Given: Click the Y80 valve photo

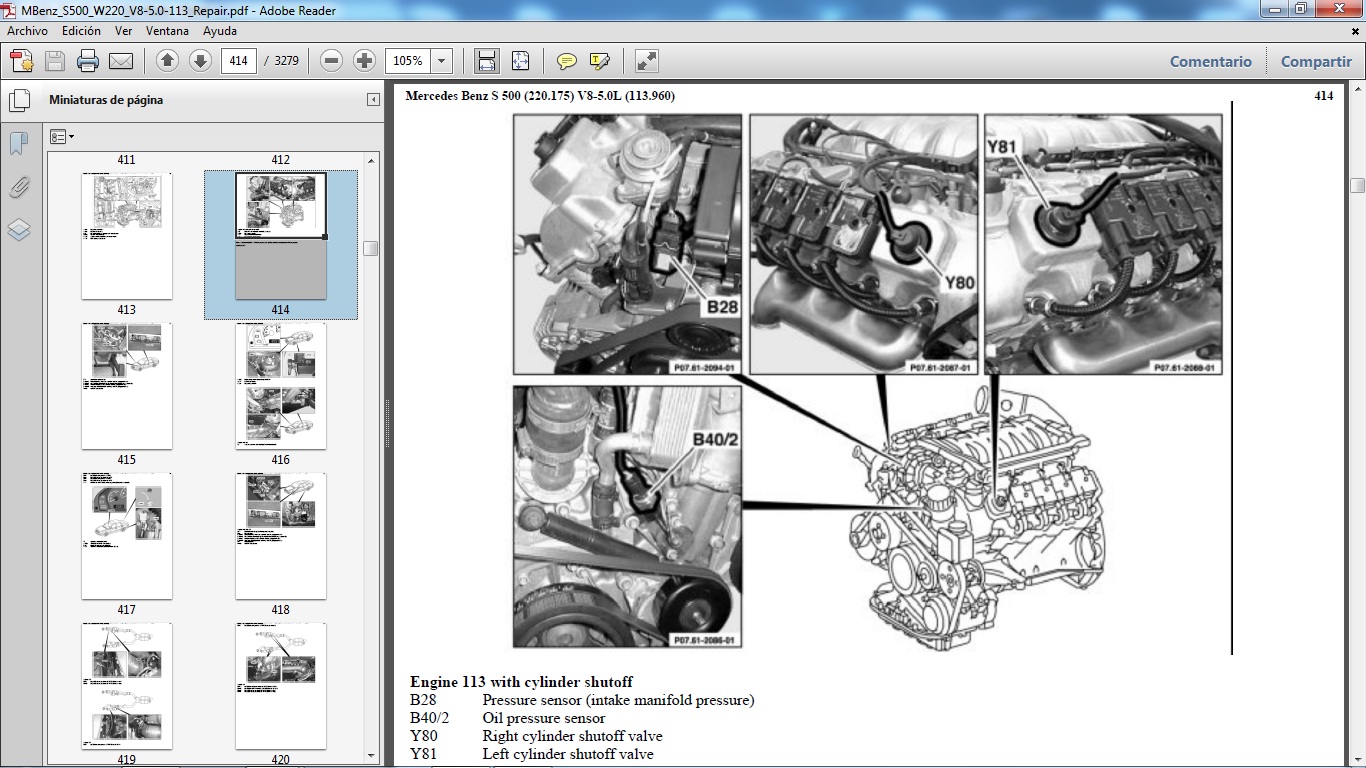Looking at the screenshot, I should [864, 244].
